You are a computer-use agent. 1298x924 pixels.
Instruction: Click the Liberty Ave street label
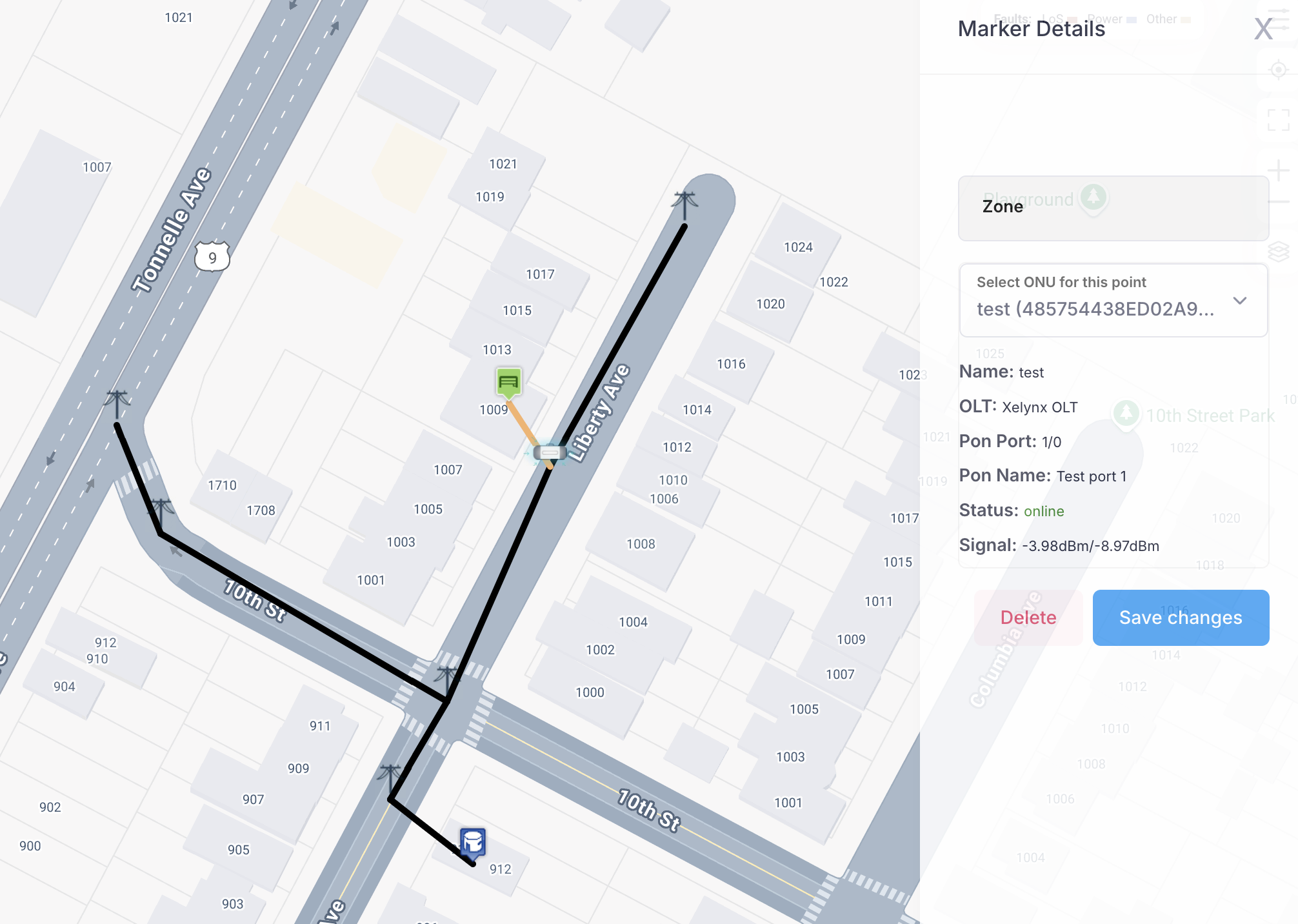click(x=601, y=413)
